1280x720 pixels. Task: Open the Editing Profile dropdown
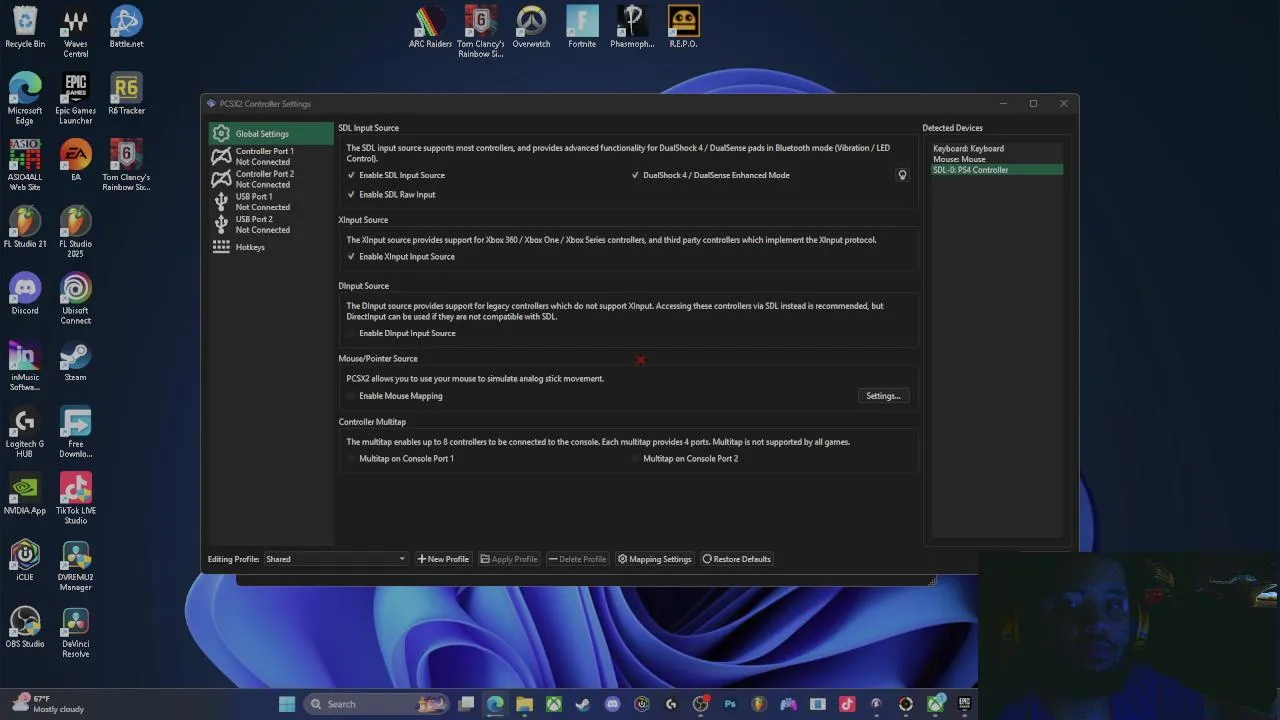pyautogui.click(x=336, y=559)
